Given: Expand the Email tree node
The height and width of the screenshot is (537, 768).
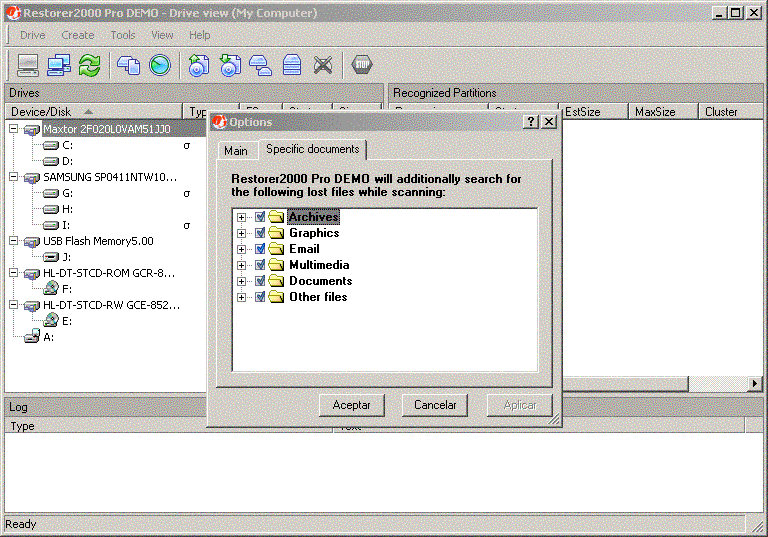Looking at the screenshot, I should click(241, 249).
